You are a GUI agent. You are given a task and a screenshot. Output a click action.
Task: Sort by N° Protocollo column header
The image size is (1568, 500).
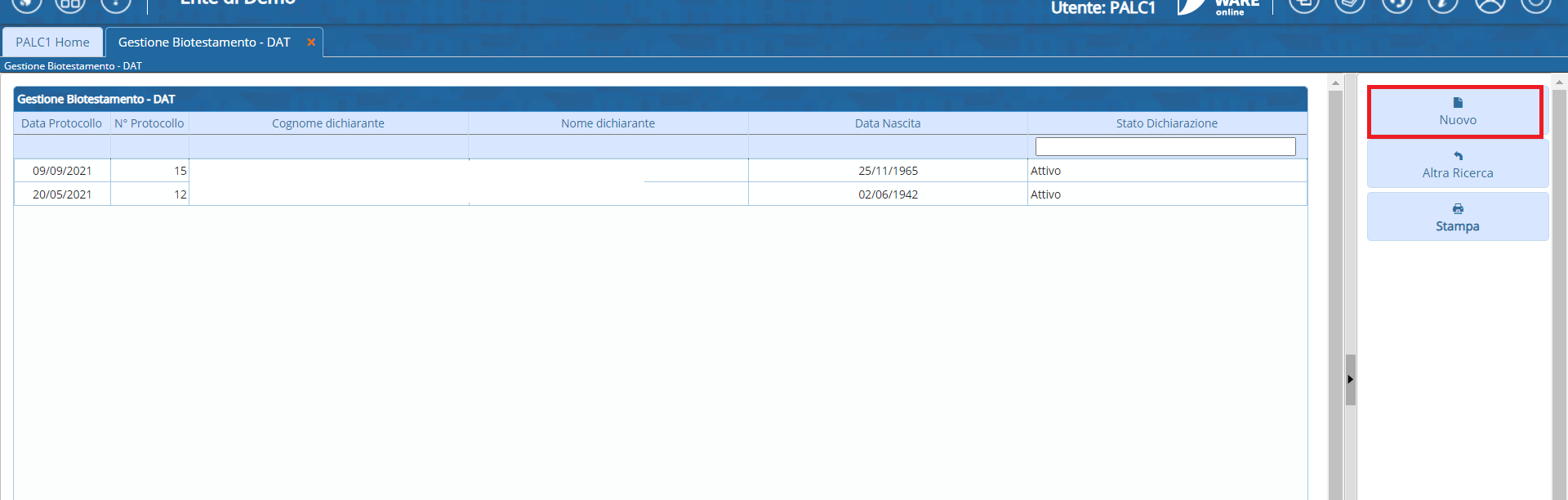point(149,123)
